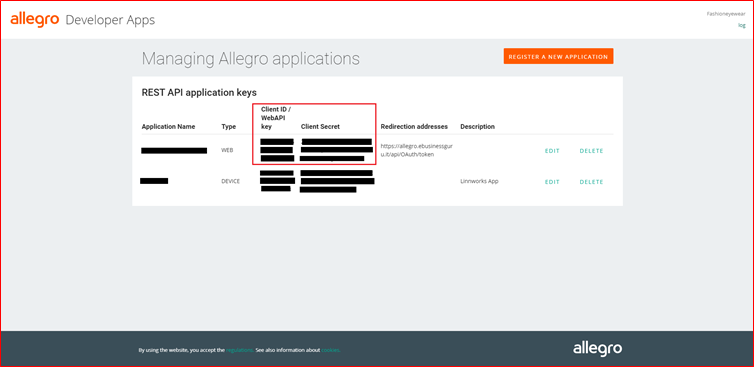Image resolution: width=754 pixels, height=367 pixels.
Task: Edit the WEB type application
Action: pyautogui.click(x=552, y=151)
